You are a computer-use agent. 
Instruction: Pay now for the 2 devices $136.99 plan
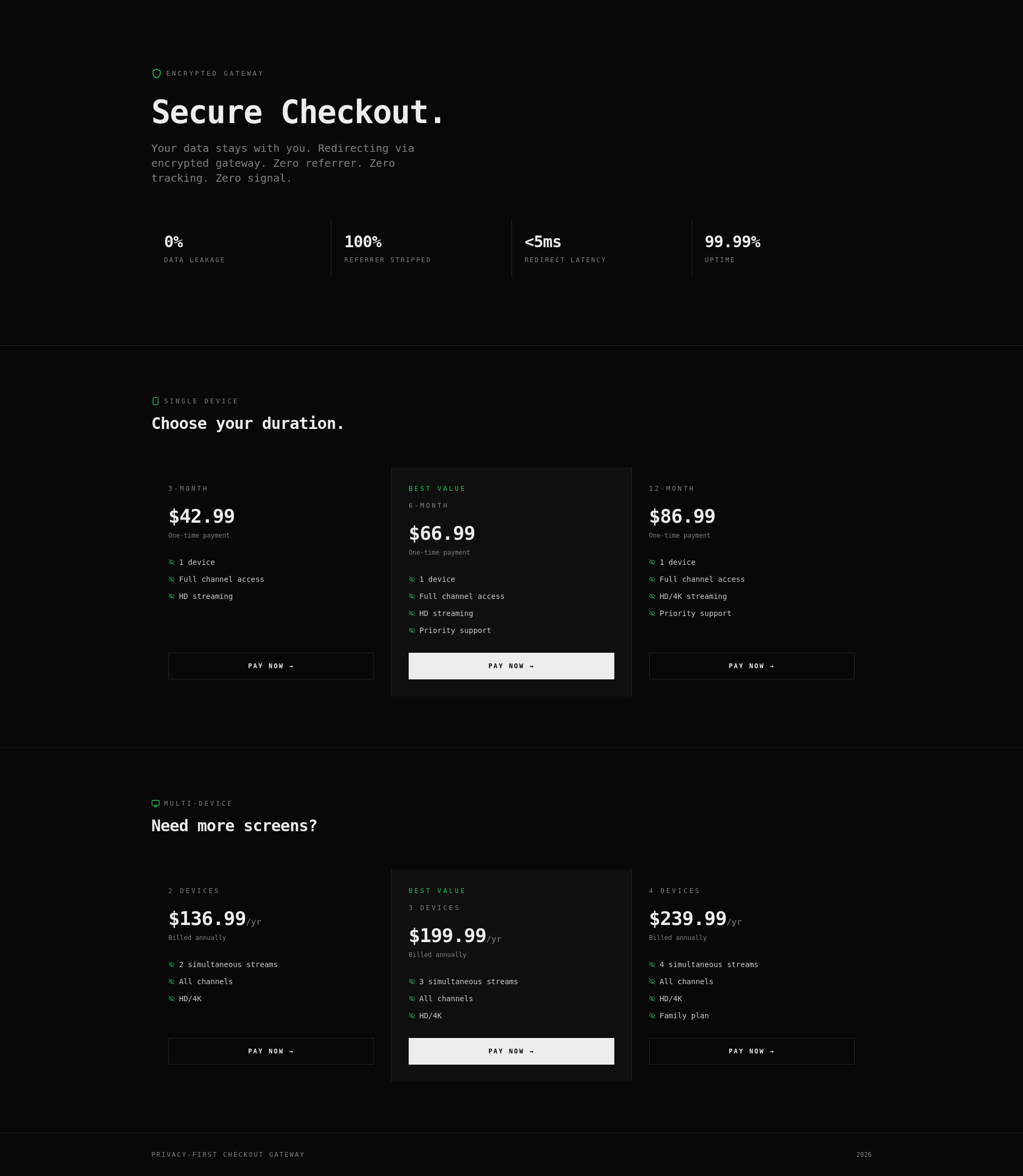coord(271,1051)
